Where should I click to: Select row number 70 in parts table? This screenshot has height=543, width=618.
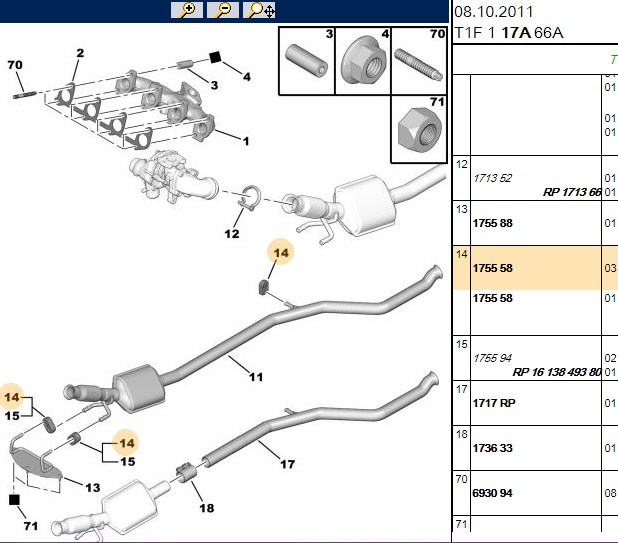462,479
